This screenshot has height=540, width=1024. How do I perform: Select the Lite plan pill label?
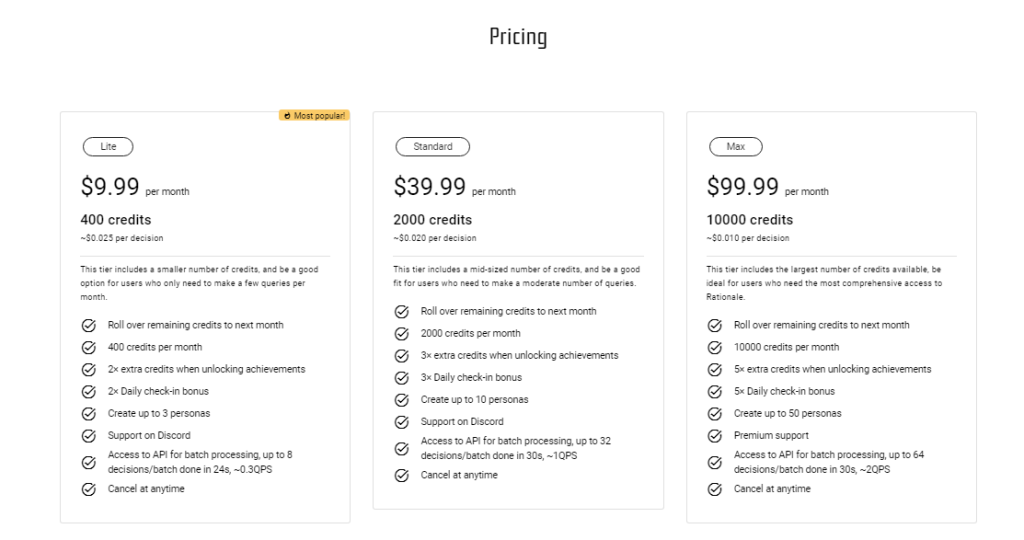pos(108,147)
